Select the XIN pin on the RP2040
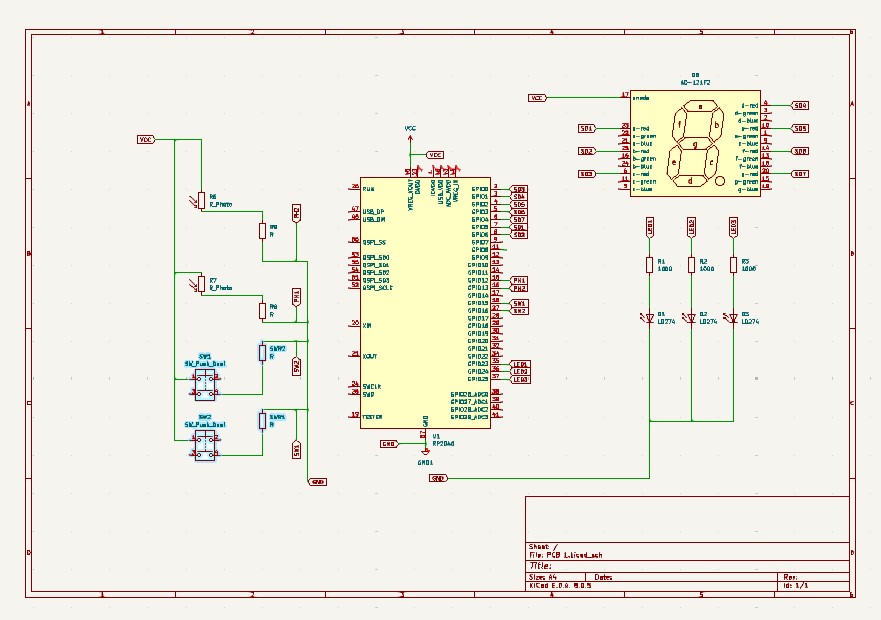The image size is (881, 620). pyautogui.click(x=367, y=325)
